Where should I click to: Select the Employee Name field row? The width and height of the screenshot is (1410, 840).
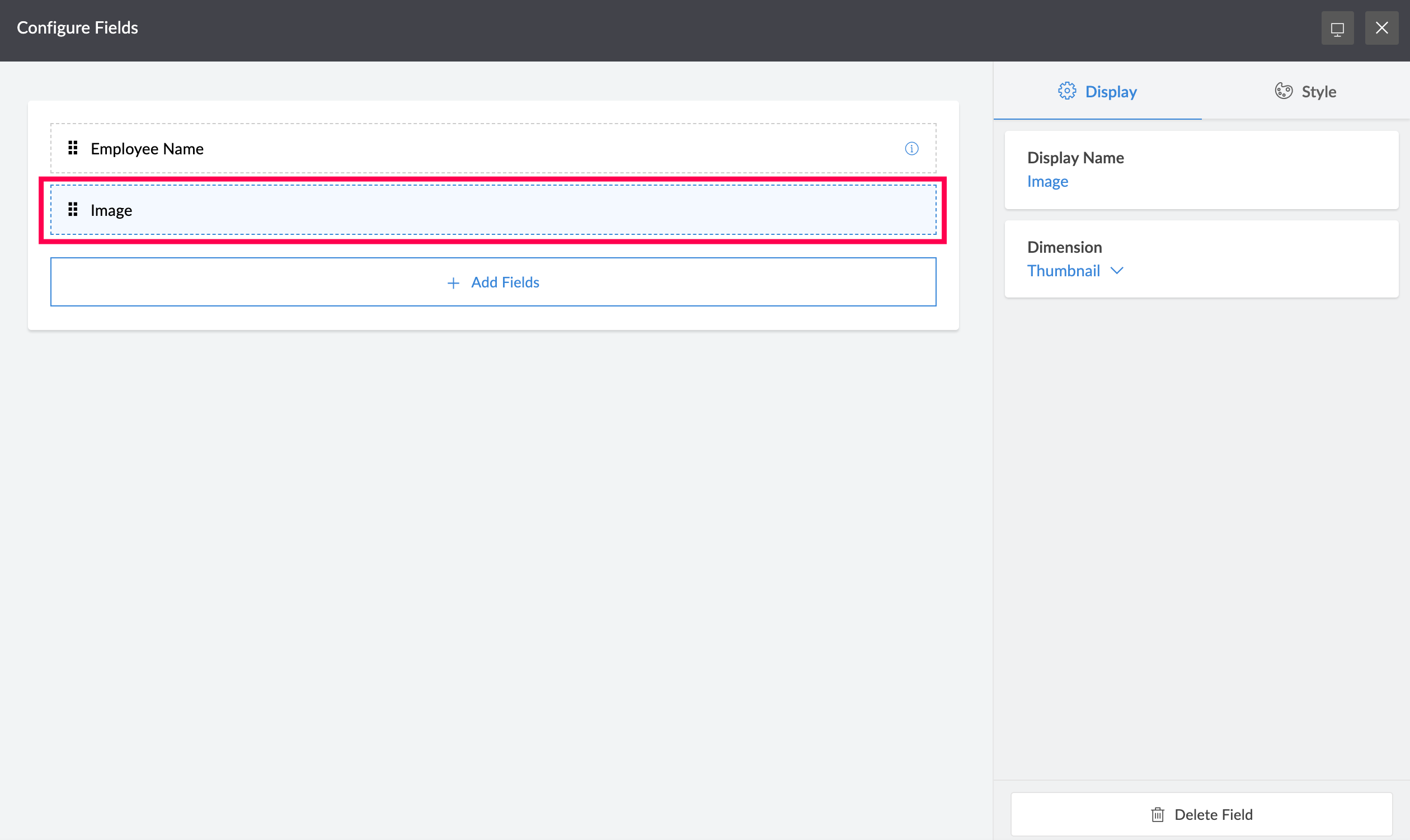(492, 148)
